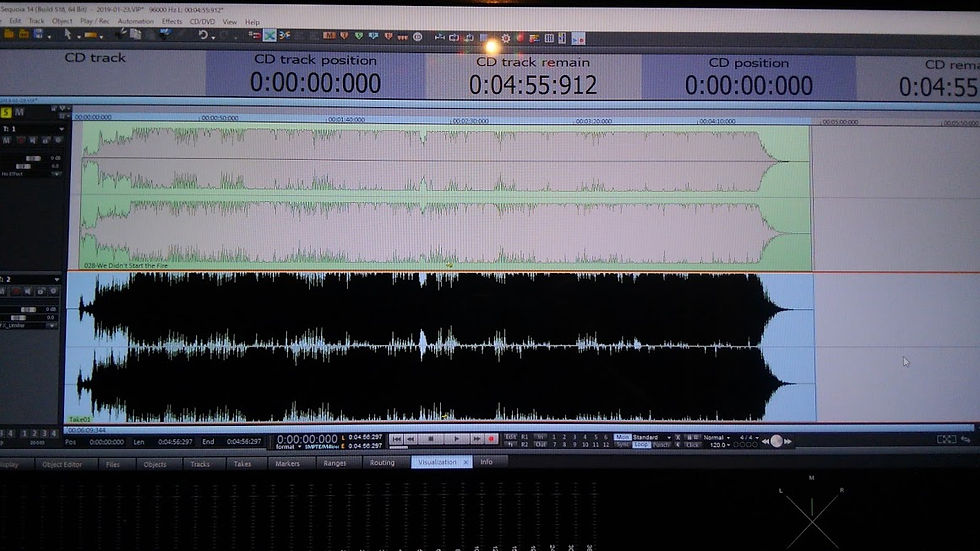
Task: Select the Take01 audio object on track 2
Action: pos(440,347)
